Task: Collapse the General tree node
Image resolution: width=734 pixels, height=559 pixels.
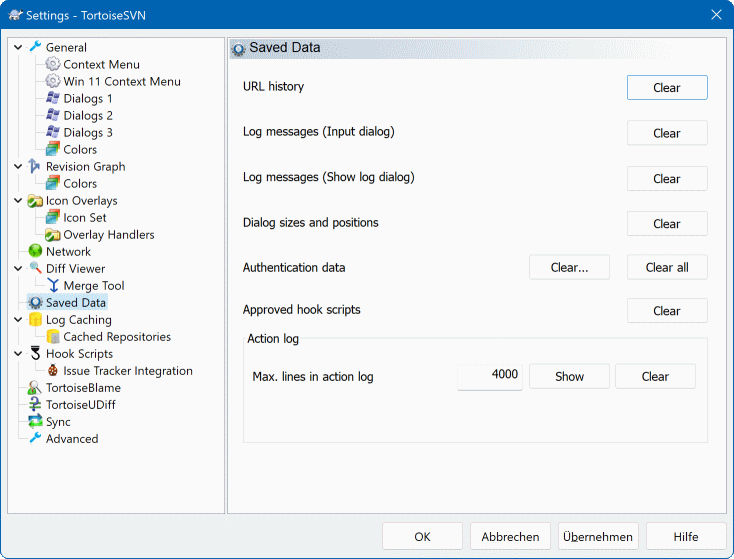Action: pos(18,47)
